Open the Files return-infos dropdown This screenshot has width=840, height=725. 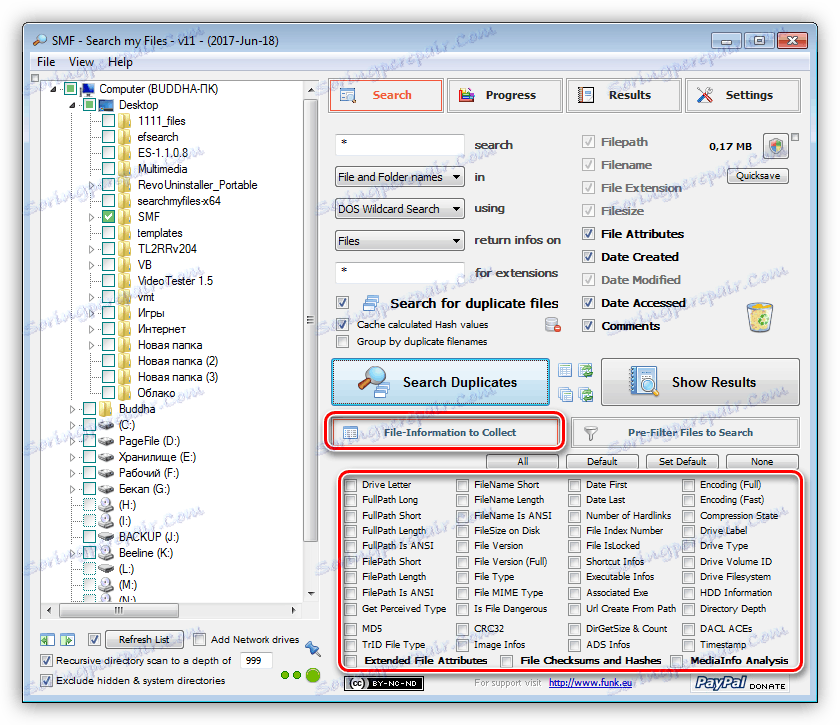click(400, 241)
